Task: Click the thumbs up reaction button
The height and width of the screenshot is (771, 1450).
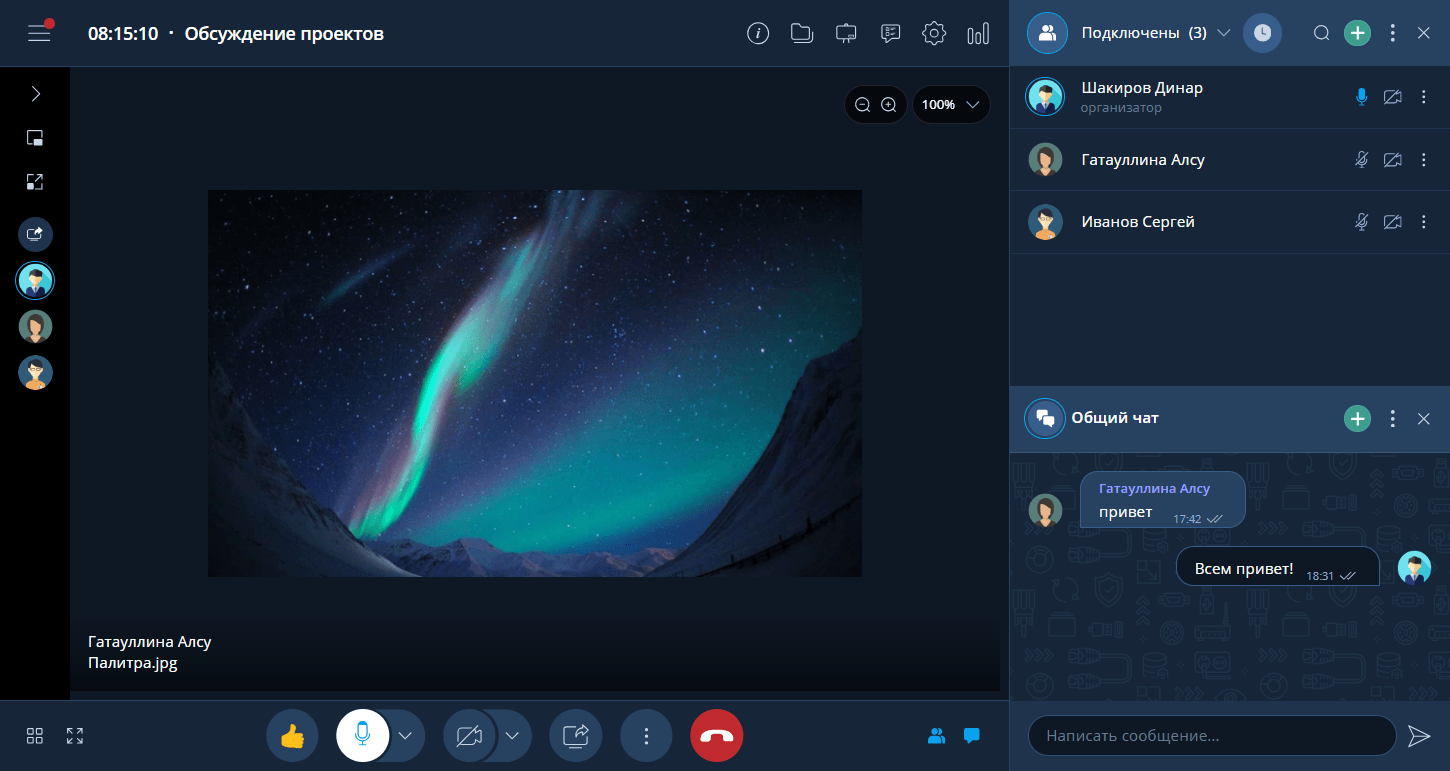Action: pos(292,736)
